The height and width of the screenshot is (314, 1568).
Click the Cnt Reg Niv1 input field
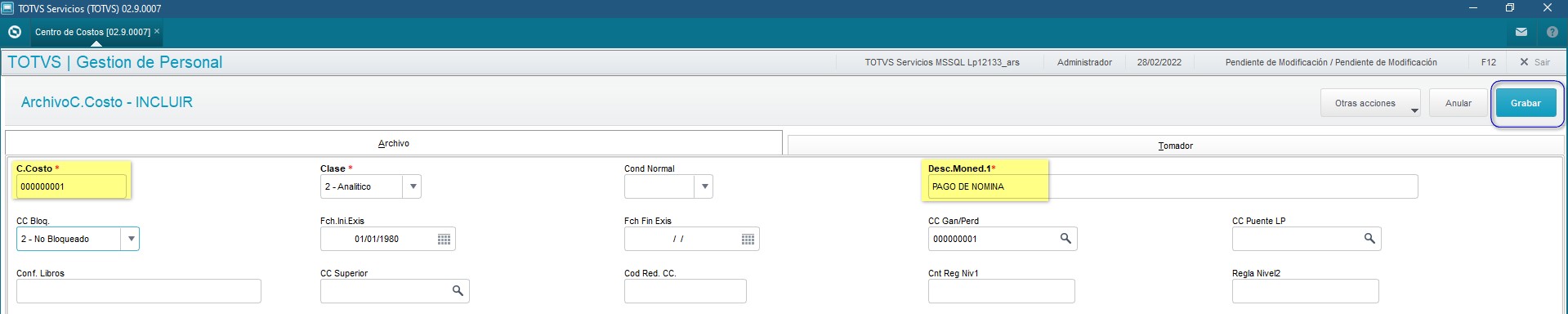point(1002,291)
